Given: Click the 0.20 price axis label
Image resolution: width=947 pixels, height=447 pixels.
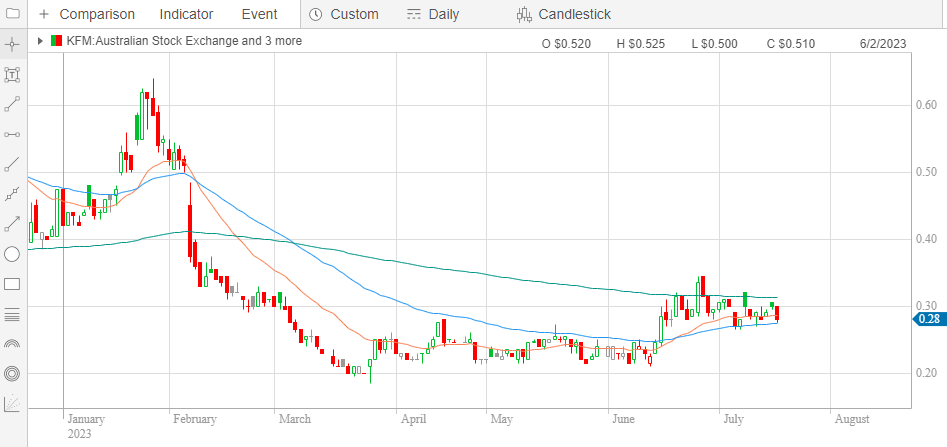Looking at the screenshot, I should [x=927, y=373].
